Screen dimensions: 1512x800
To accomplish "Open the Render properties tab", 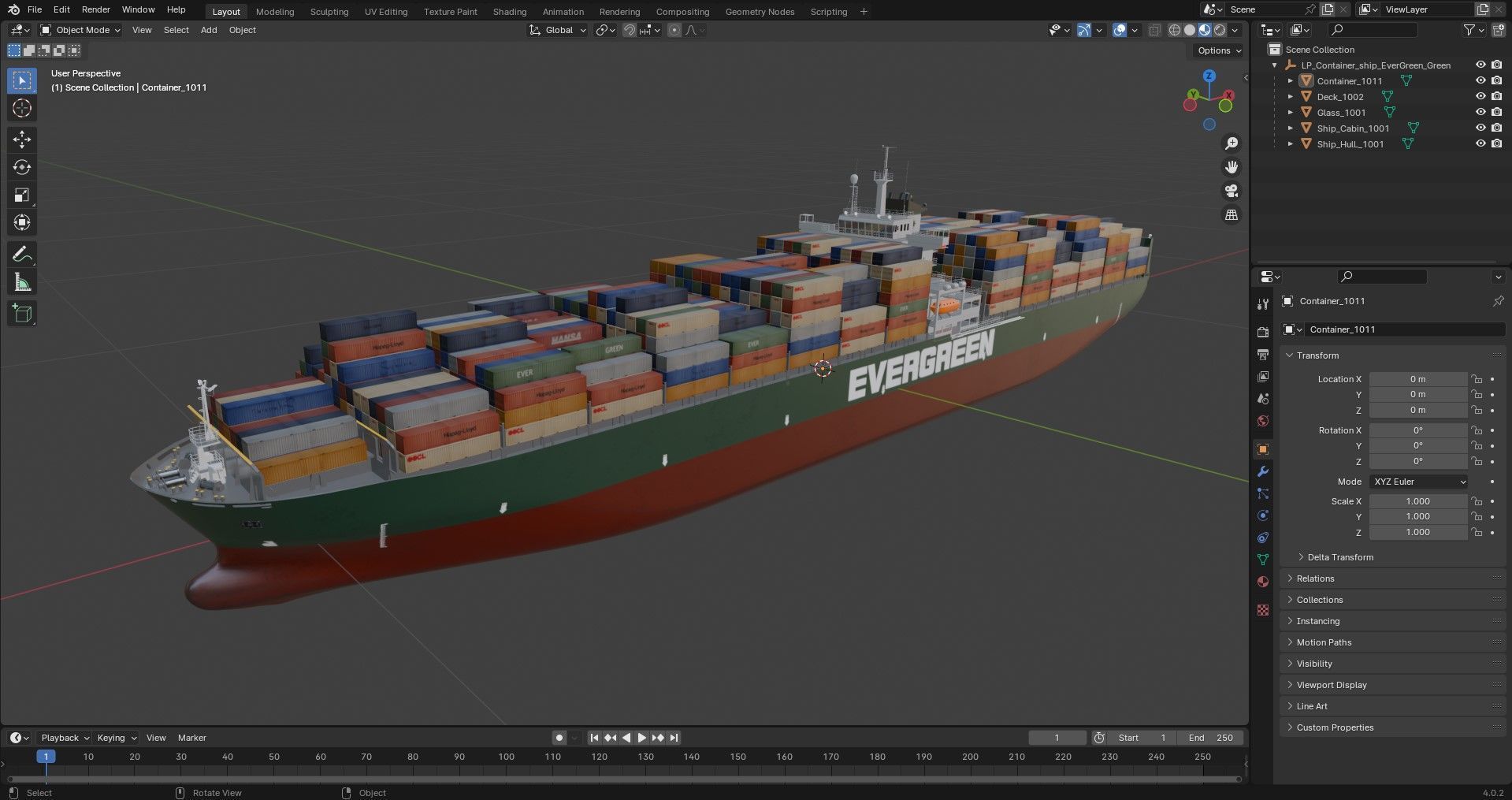I will tap(1263, 332).
